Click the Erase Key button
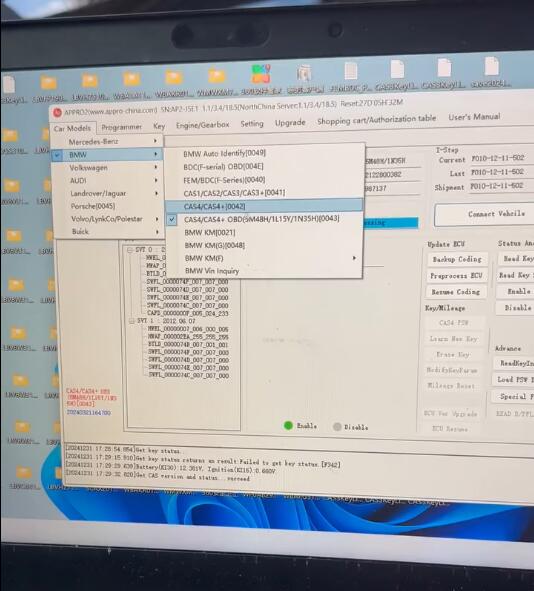The height and width of the screenshot is (591, 534). (x=453, y=355)
